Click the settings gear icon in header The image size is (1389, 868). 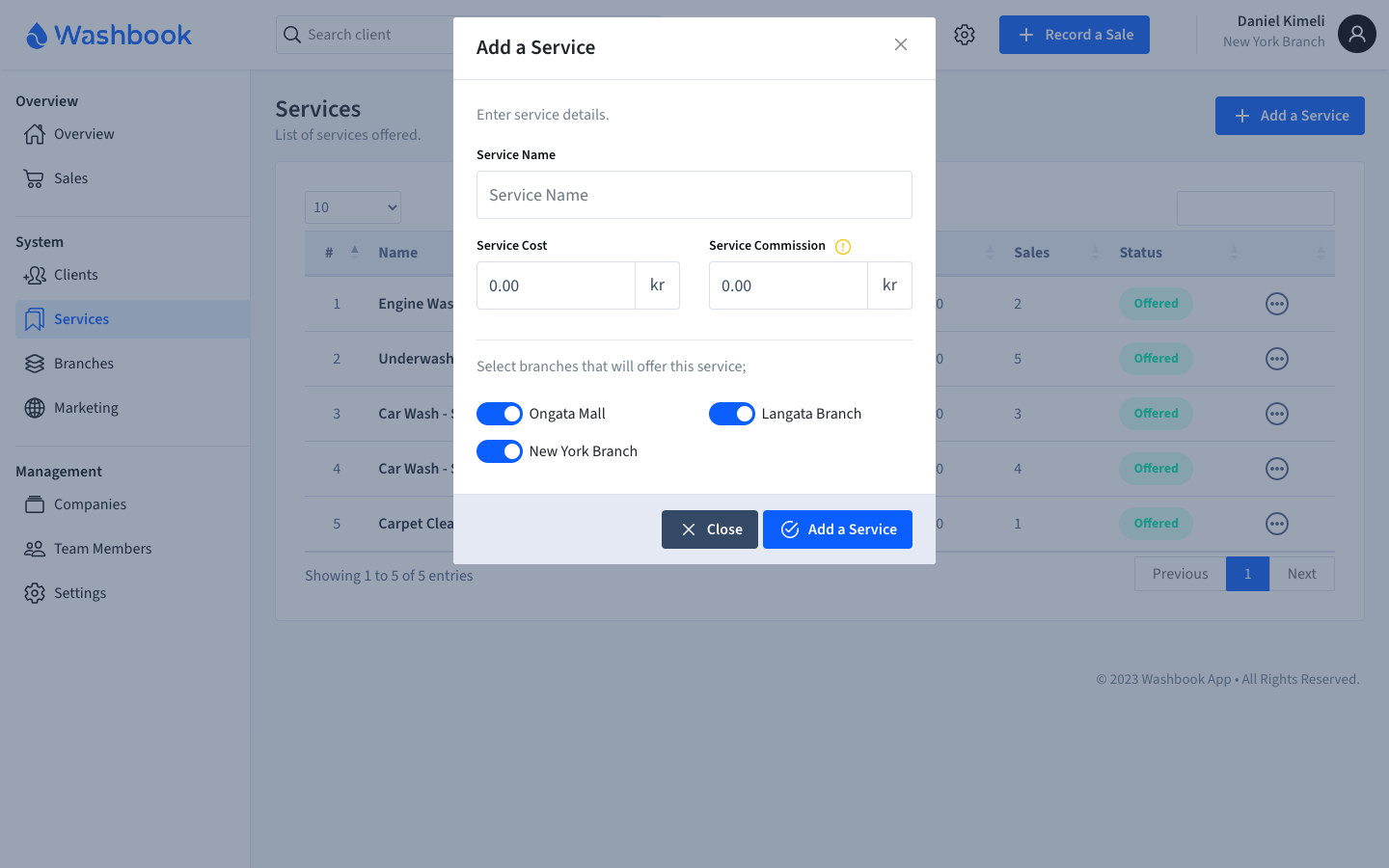click(965, 35)
